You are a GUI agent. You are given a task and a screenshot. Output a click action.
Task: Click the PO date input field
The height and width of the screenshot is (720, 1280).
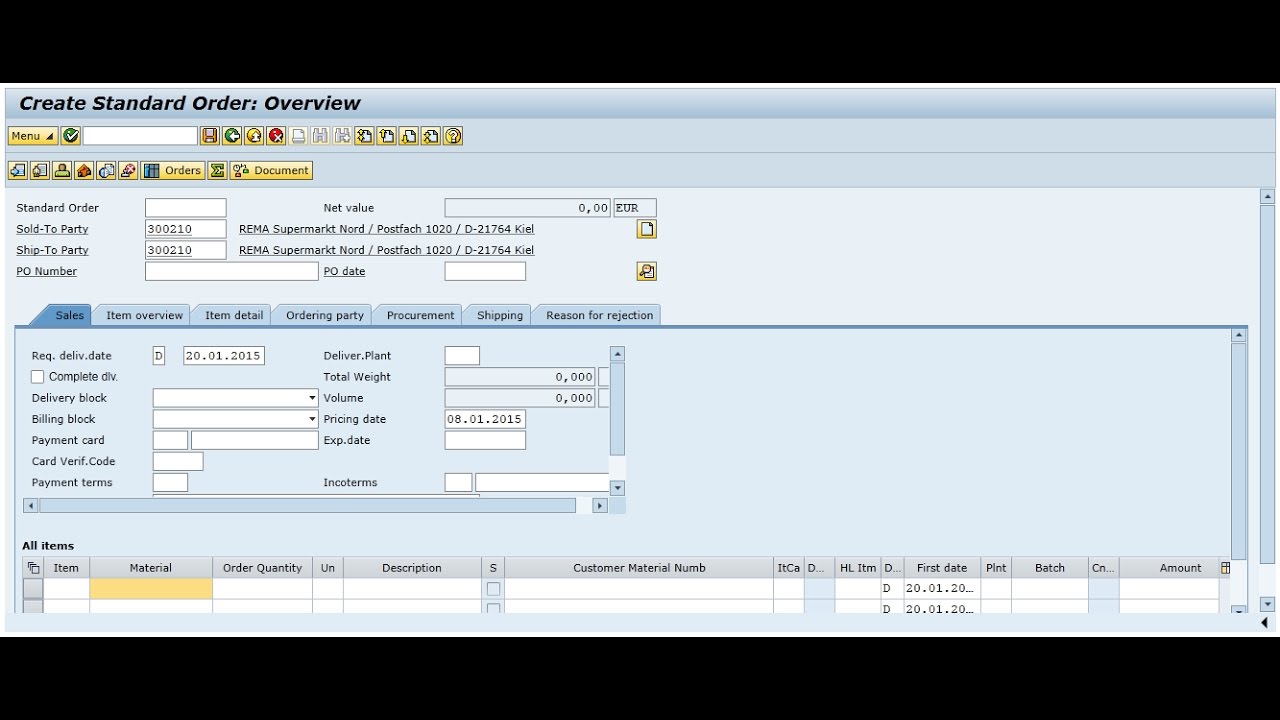485,271
